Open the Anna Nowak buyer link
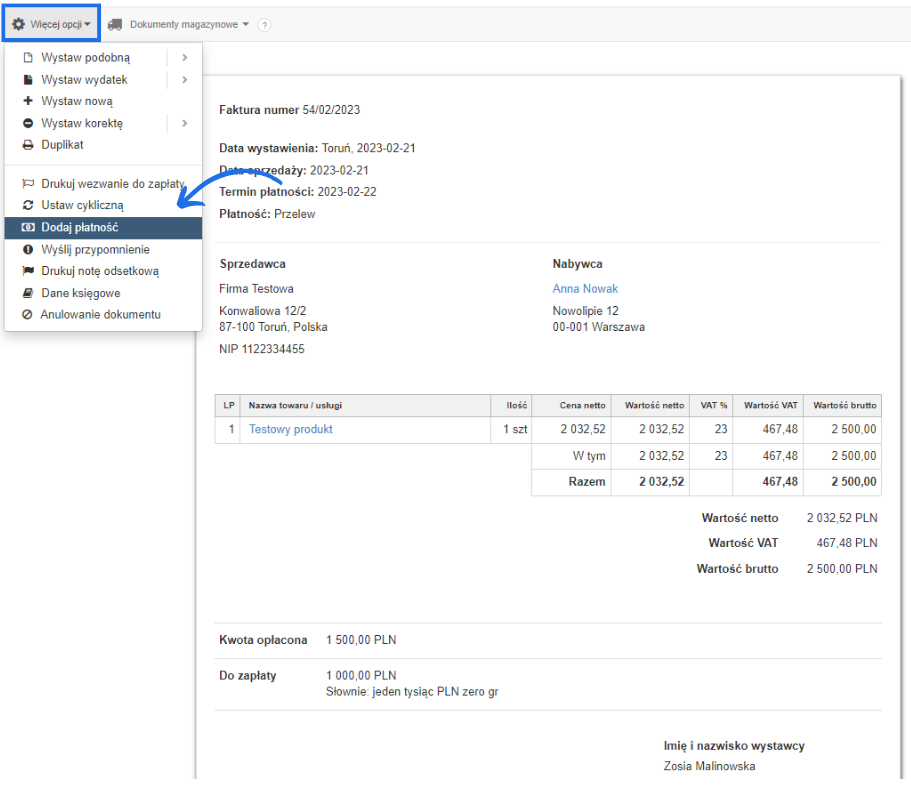 tap(585, 289)
